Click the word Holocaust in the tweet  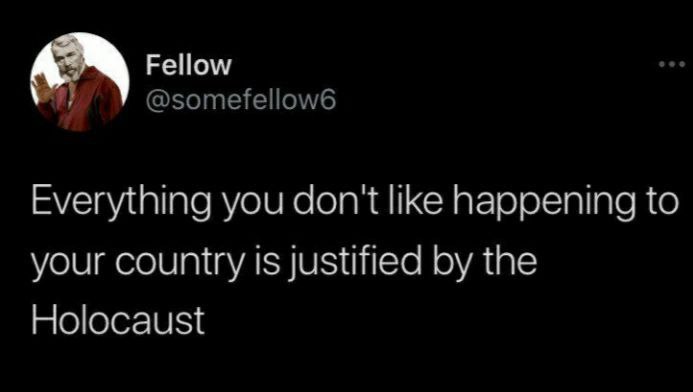tap(118, 320)
